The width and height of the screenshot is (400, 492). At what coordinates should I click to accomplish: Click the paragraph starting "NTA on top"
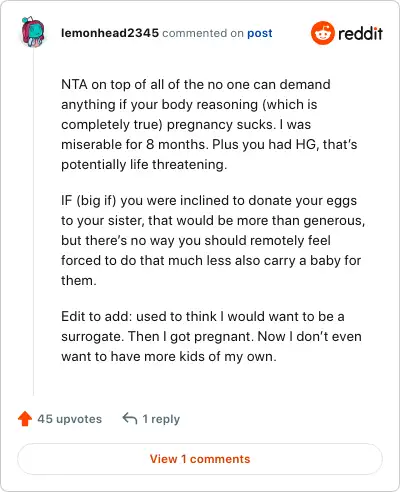tap(209, 124)
